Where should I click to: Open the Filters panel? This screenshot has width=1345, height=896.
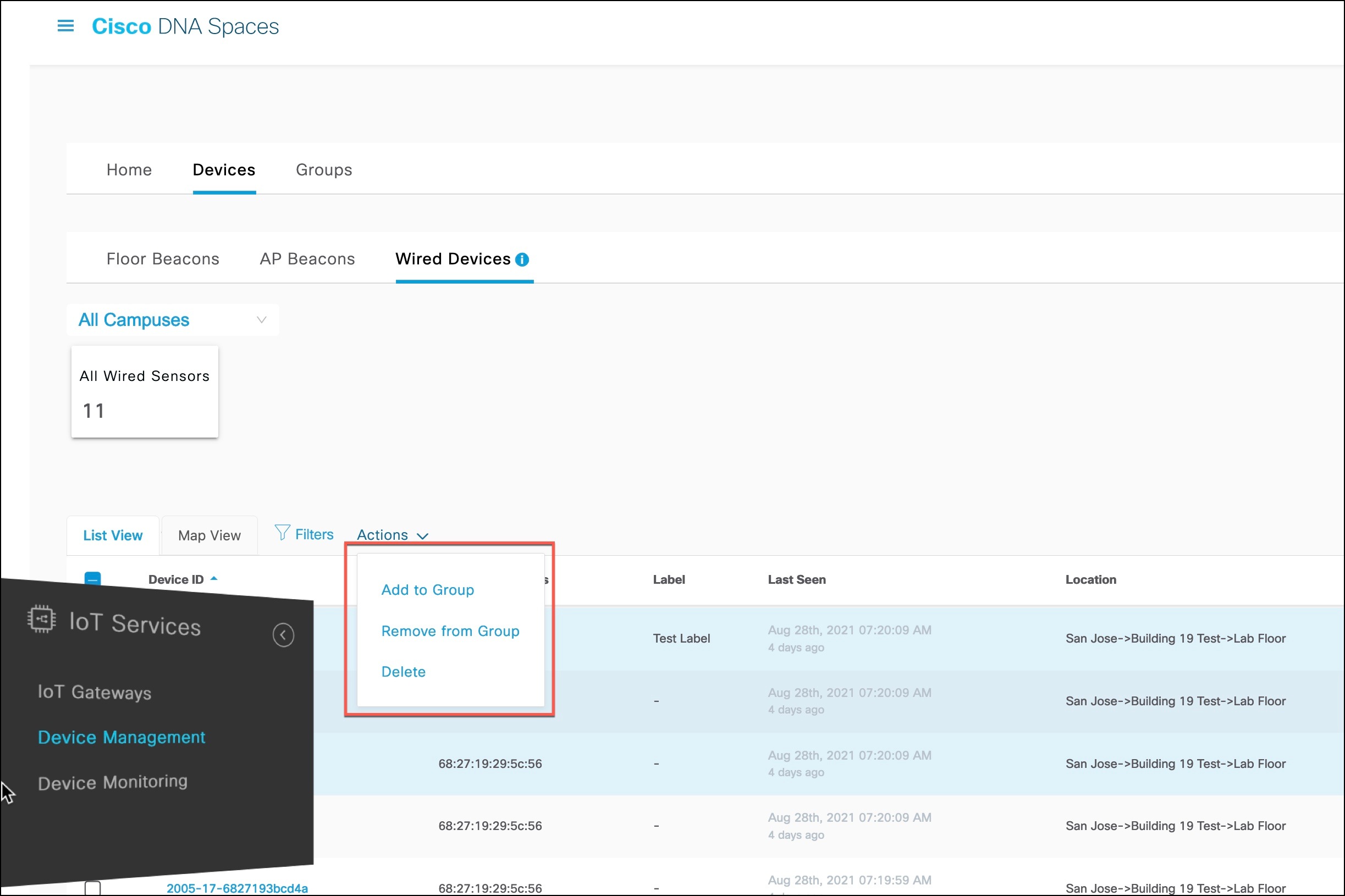pos(314,534)
